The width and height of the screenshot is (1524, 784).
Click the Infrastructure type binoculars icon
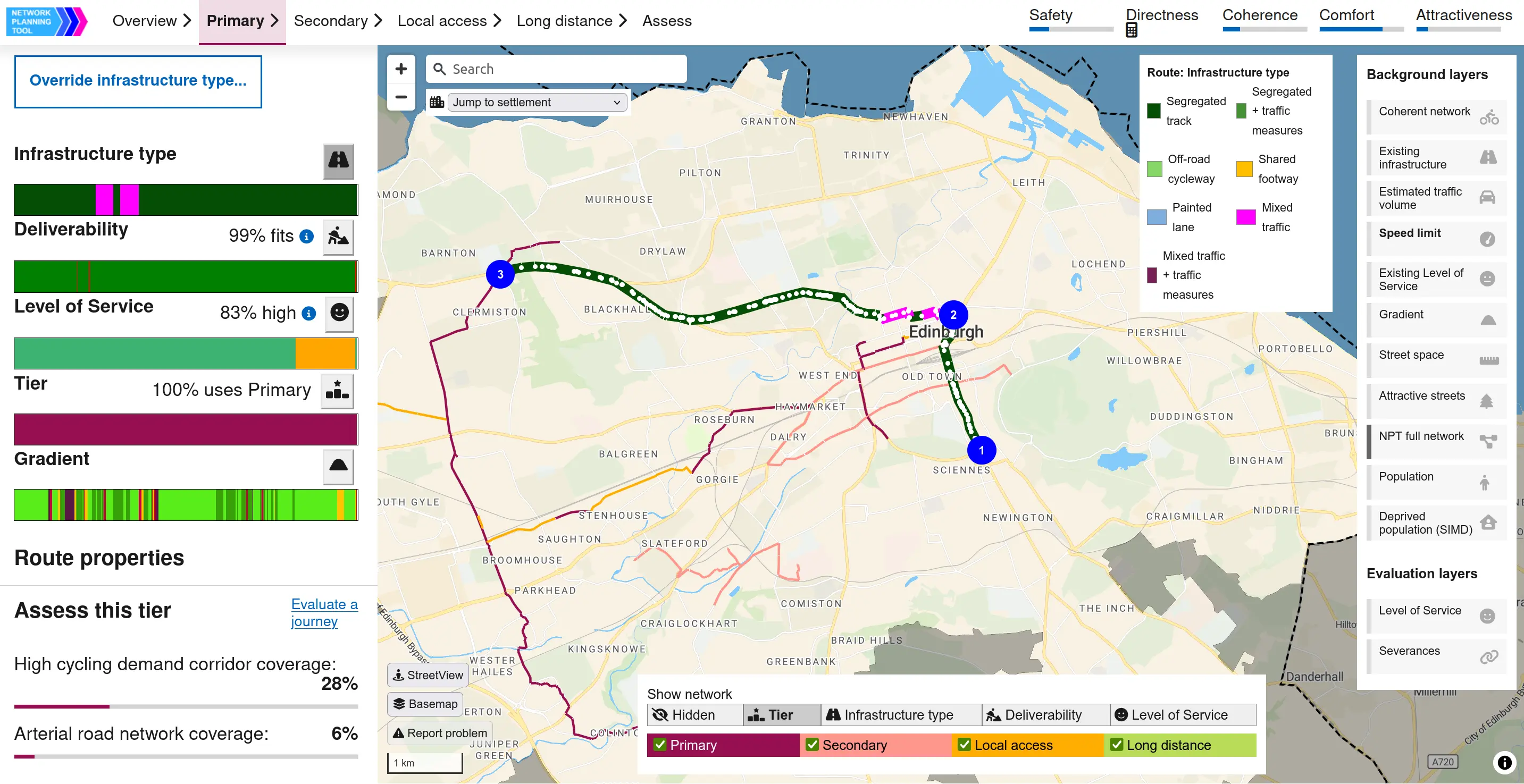click(x=338, y=160)
